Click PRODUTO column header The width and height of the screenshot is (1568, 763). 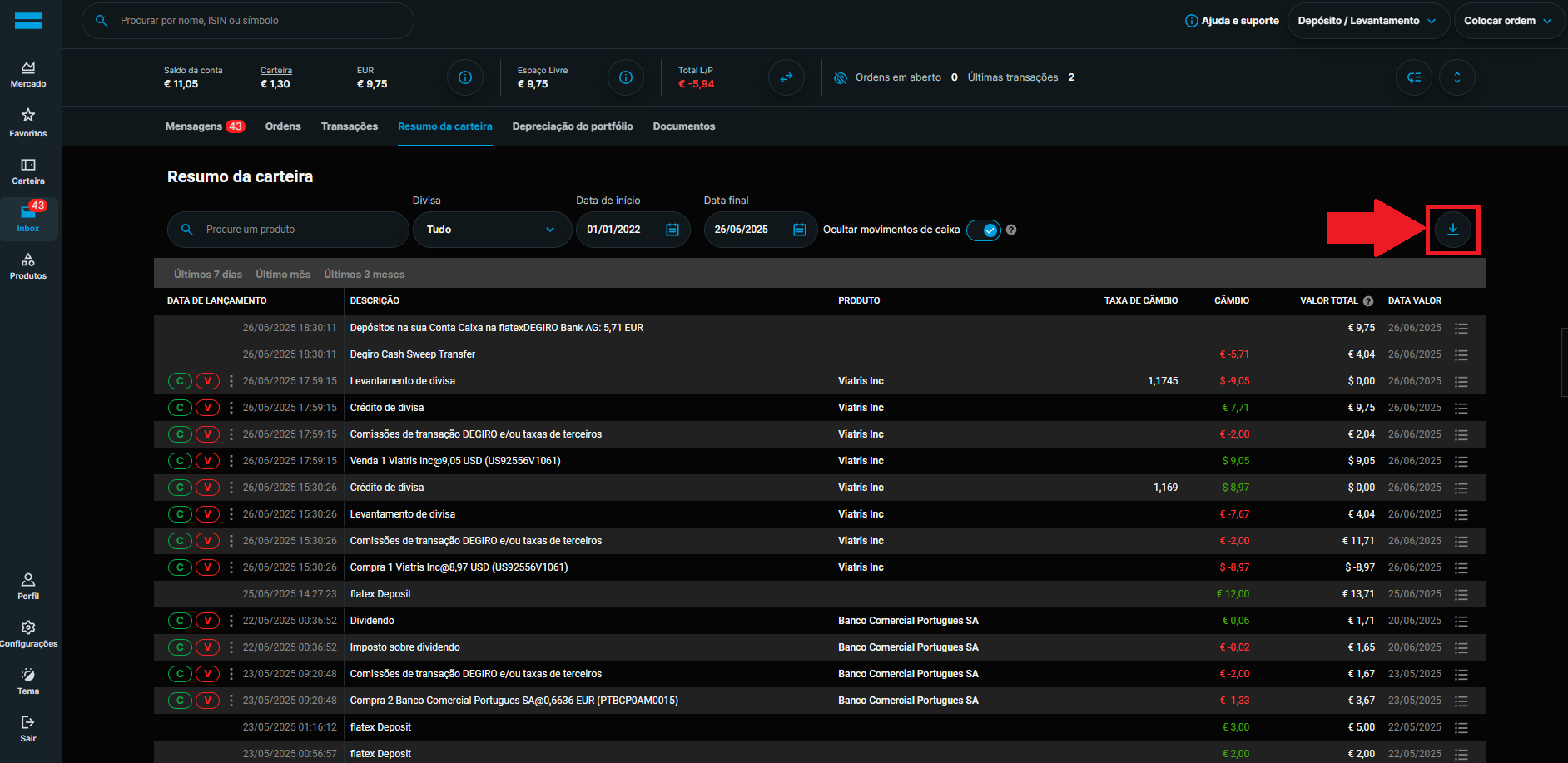pyautogui.click(x=859, y=301)
